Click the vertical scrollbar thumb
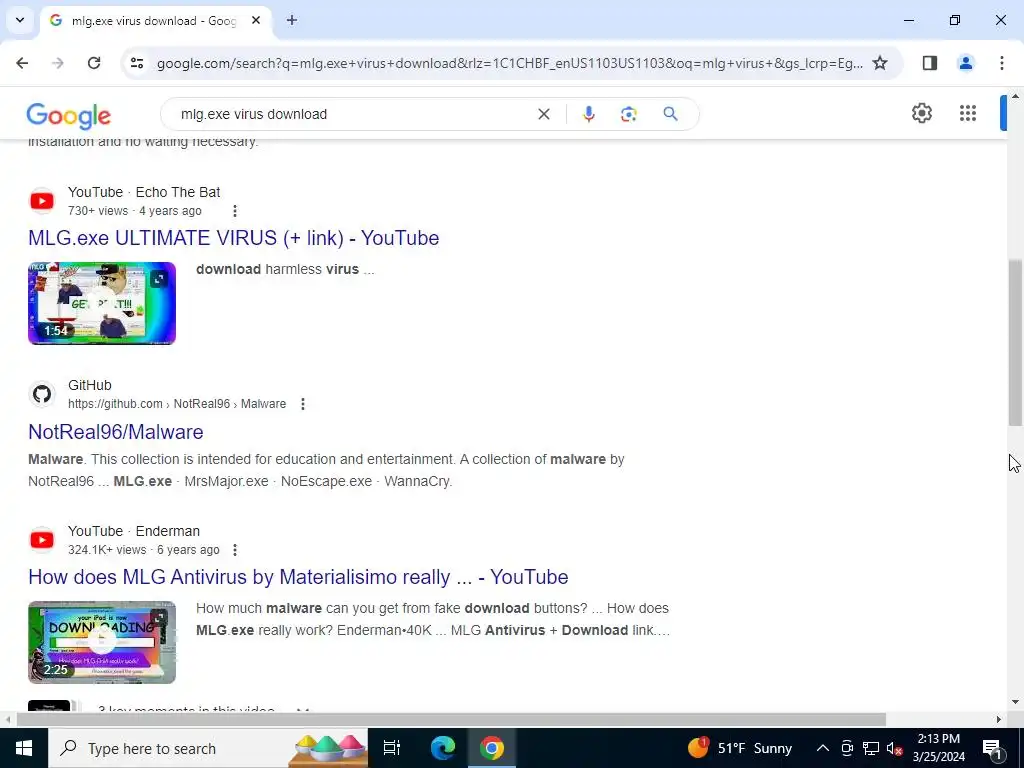This screenshot has width=1024, height=768. (x=1015, y=343)
